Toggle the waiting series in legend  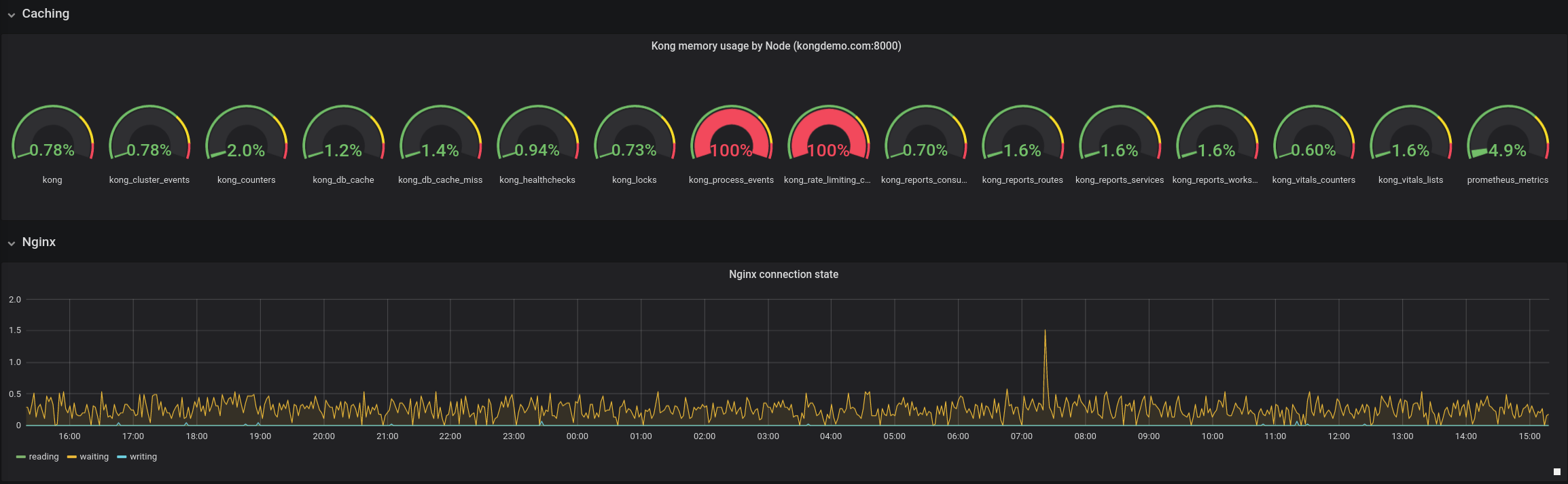(94, 457)
